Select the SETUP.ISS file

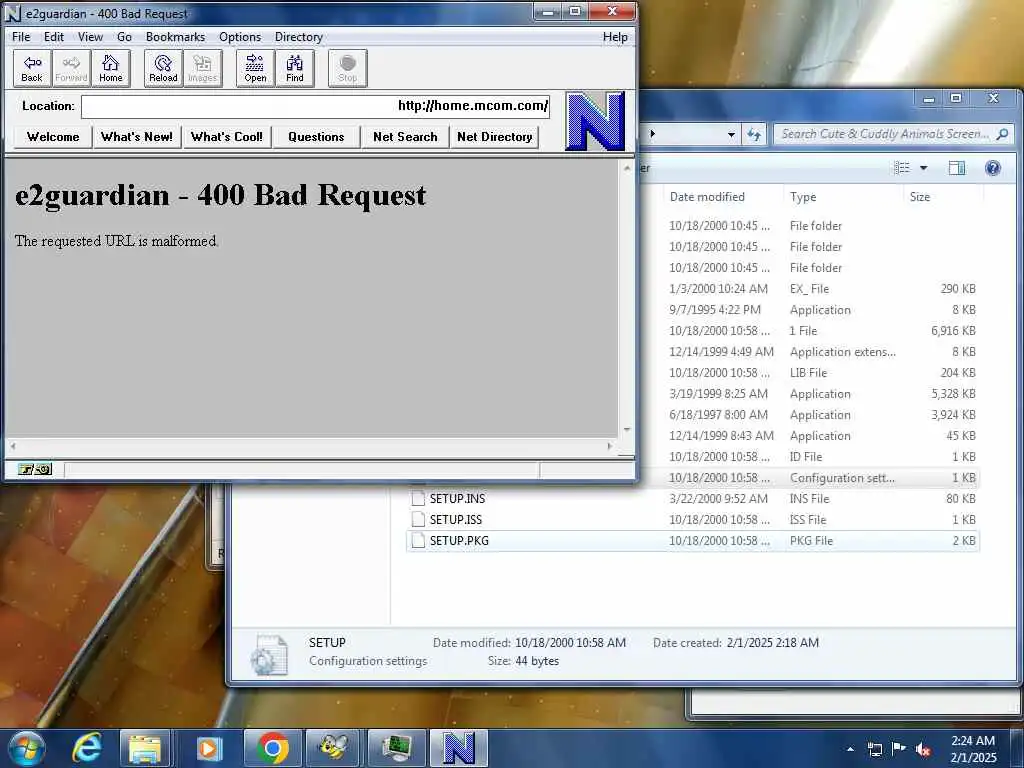693,520
